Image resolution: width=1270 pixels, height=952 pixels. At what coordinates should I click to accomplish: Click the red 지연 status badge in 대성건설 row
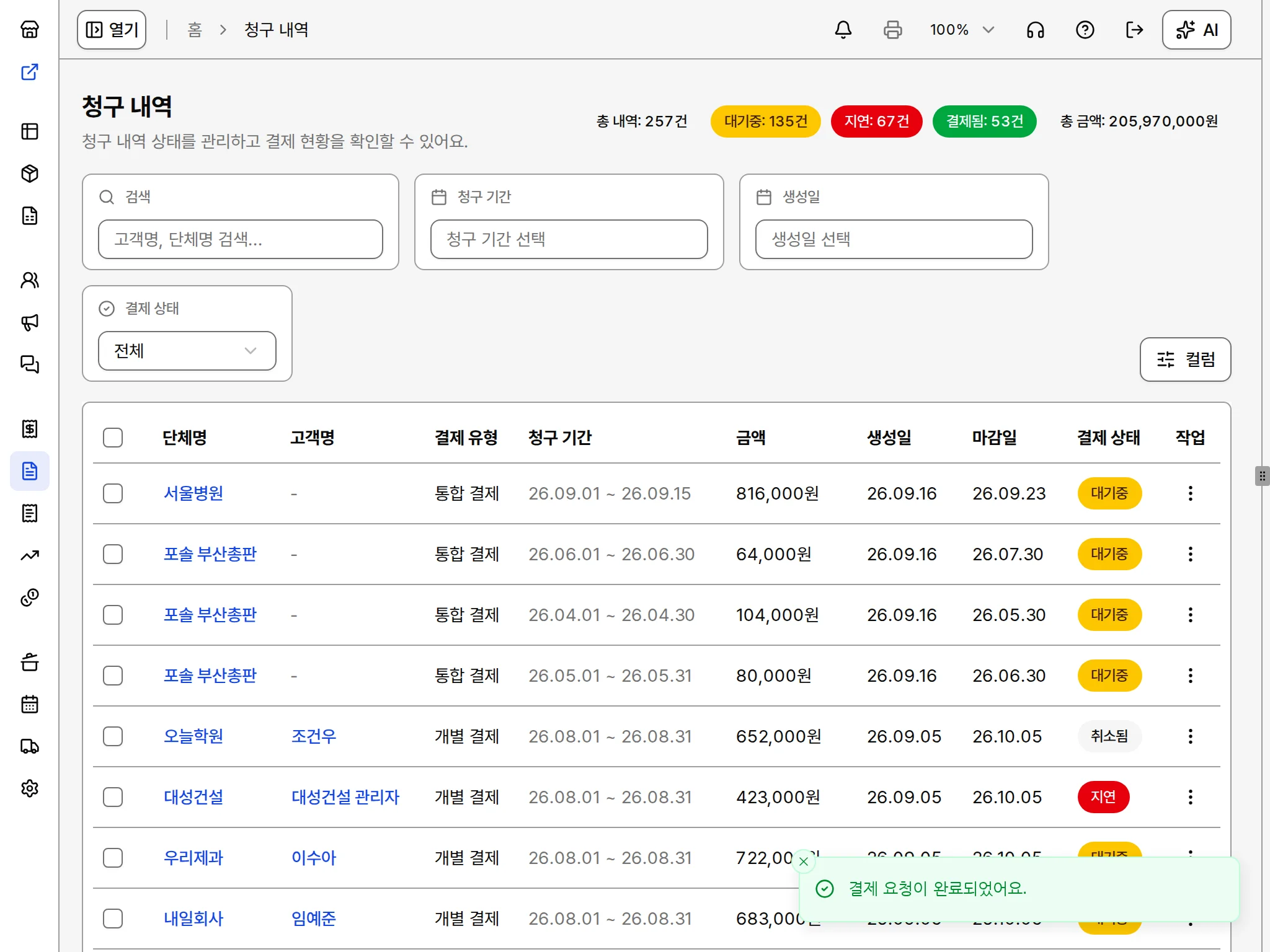pyautogui.click(x=1104, y=797)
